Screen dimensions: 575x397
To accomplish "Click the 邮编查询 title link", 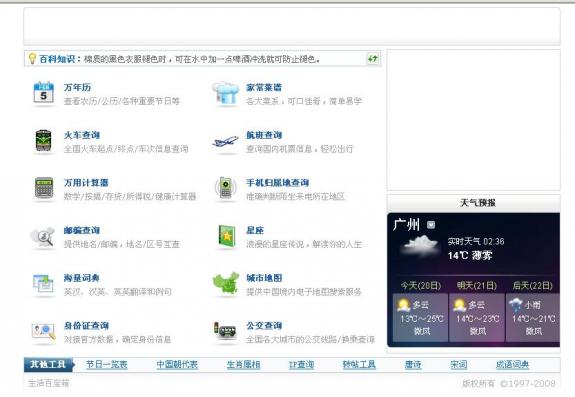I will 82,230.
